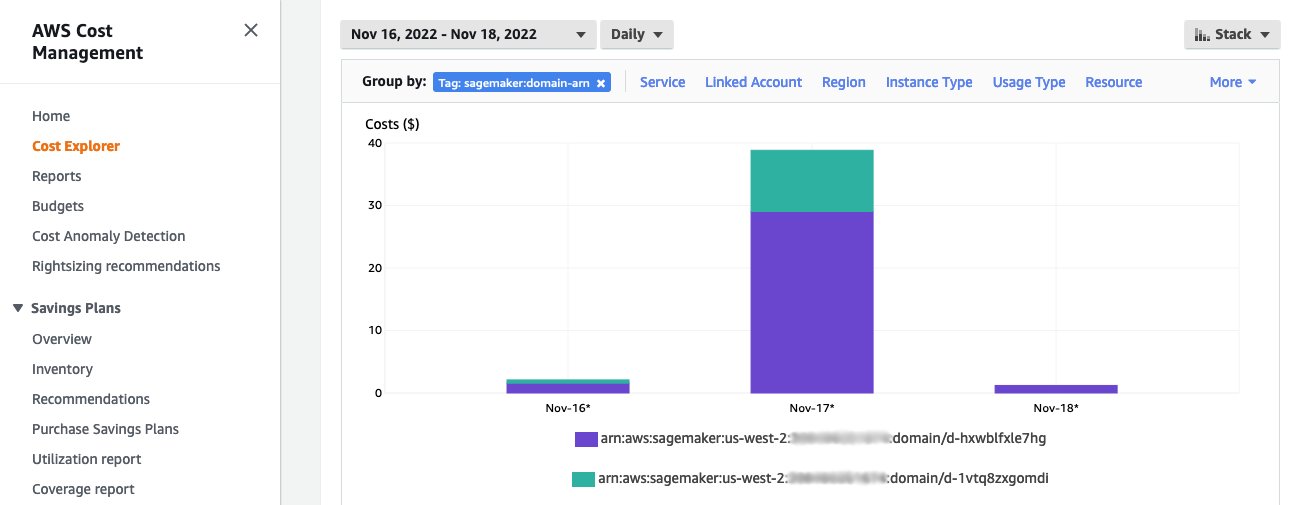Click the Nov-18* axis label
The image size is (1291, 505).
pos(1056,408)
